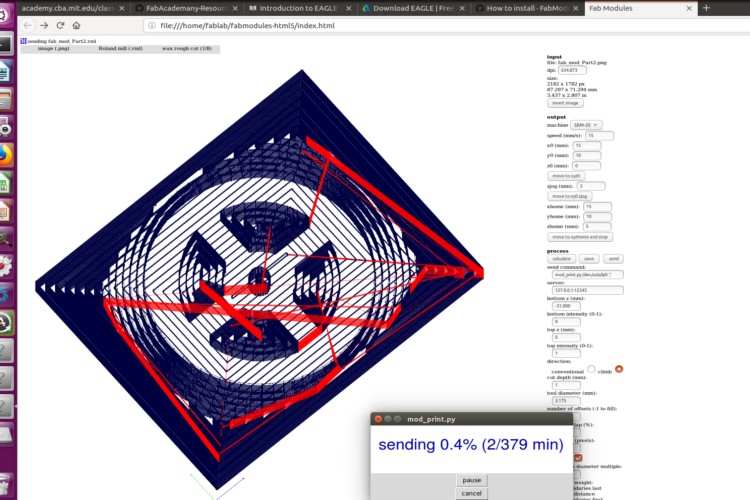Open the new tab plus button
The height and width of the screenshot is (500, 750).
[x=706, y=8]
